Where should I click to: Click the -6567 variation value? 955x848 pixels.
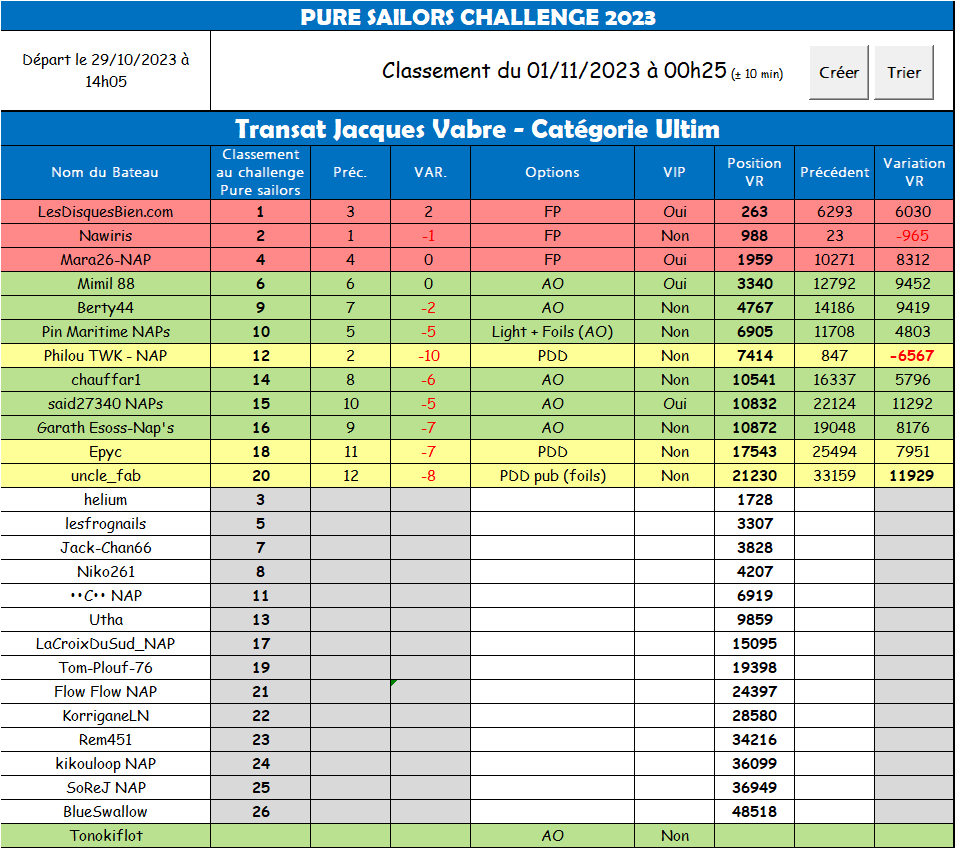pyautogui.click(x=912, y=356)
